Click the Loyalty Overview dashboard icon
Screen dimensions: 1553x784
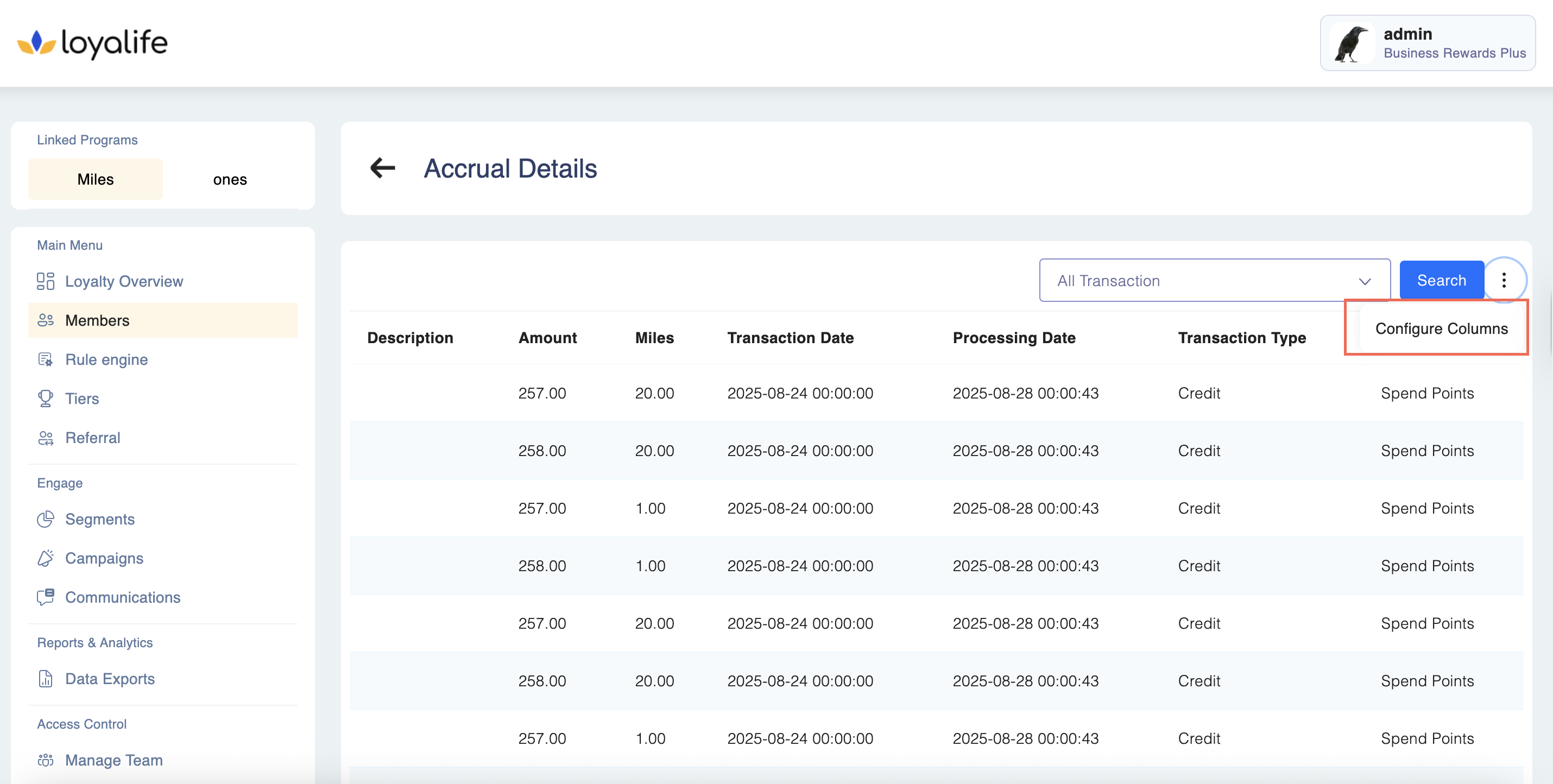click(x=45, y=281)
